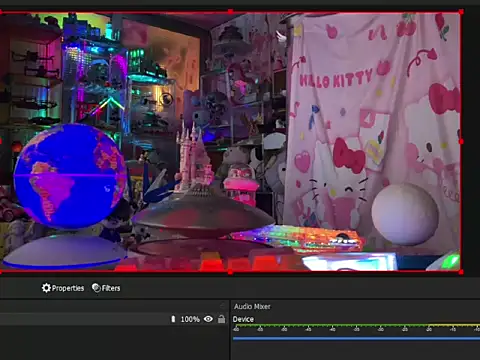Click the Hello Kitty banner in preview

point(373,133)
